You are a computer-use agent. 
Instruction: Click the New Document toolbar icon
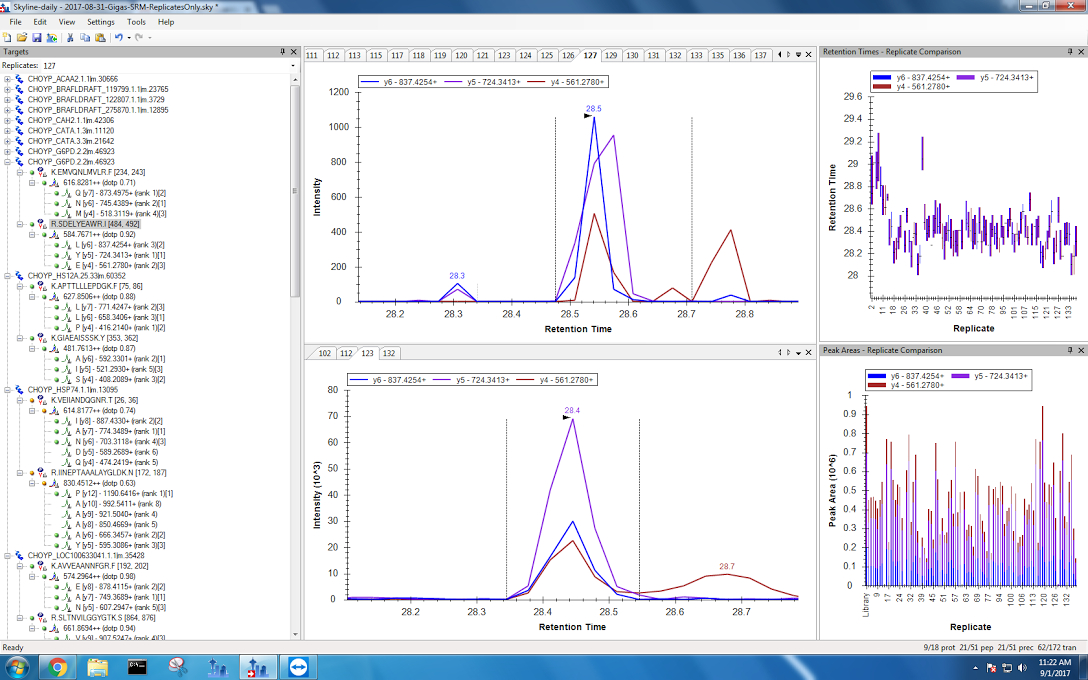[x=8, y=37]
